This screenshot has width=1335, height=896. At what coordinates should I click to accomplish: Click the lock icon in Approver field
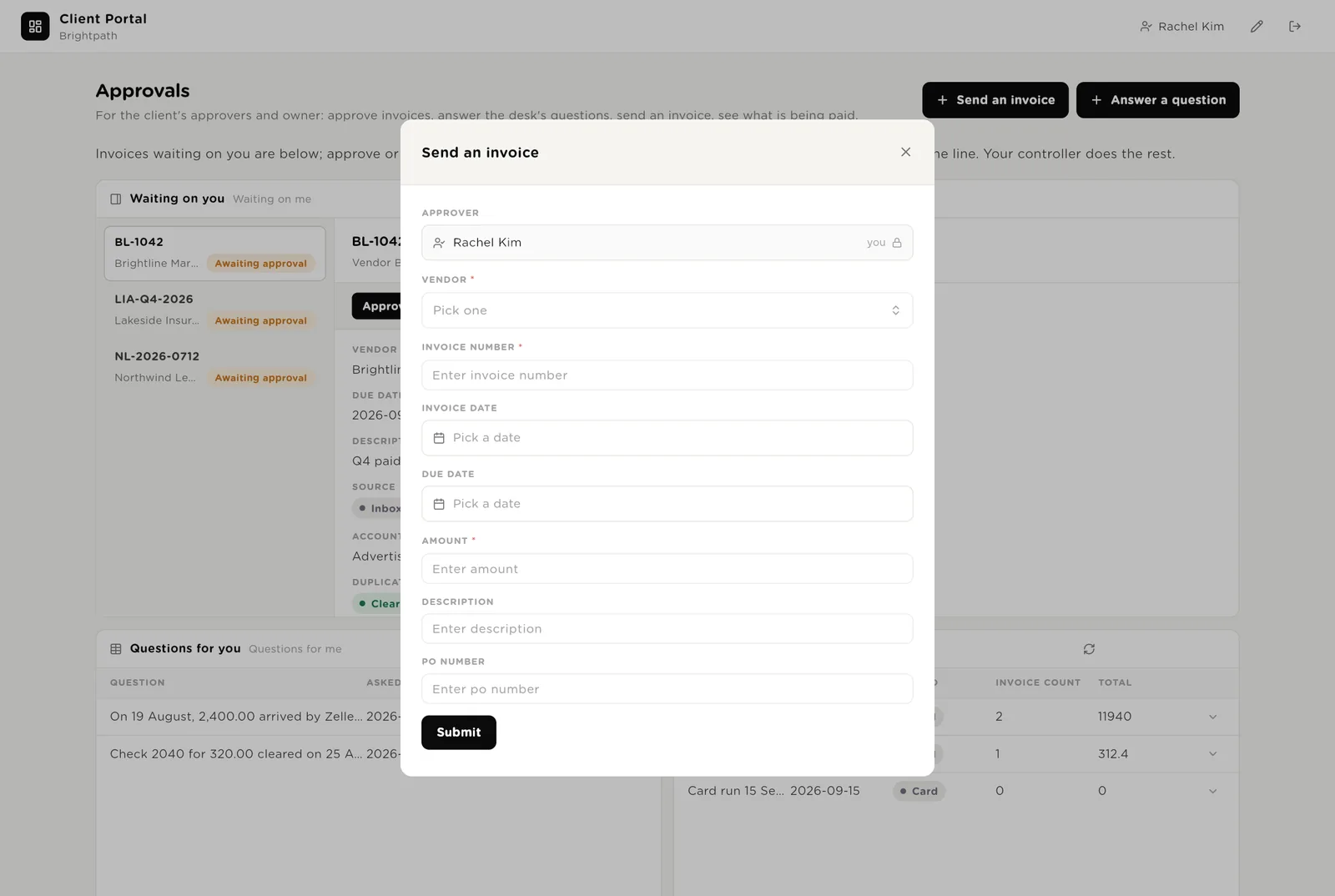(x=897, y=243)
